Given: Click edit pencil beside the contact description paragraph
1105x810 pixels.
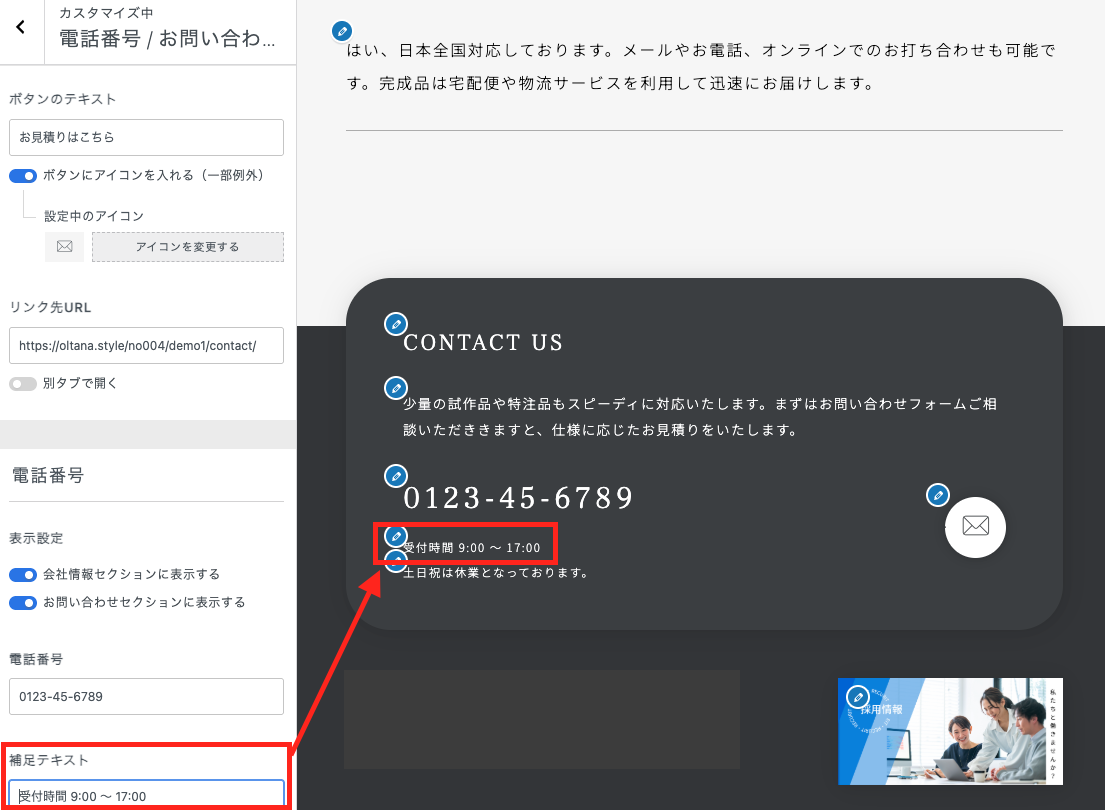Looking at the screenshot, I should coord(397,388).
